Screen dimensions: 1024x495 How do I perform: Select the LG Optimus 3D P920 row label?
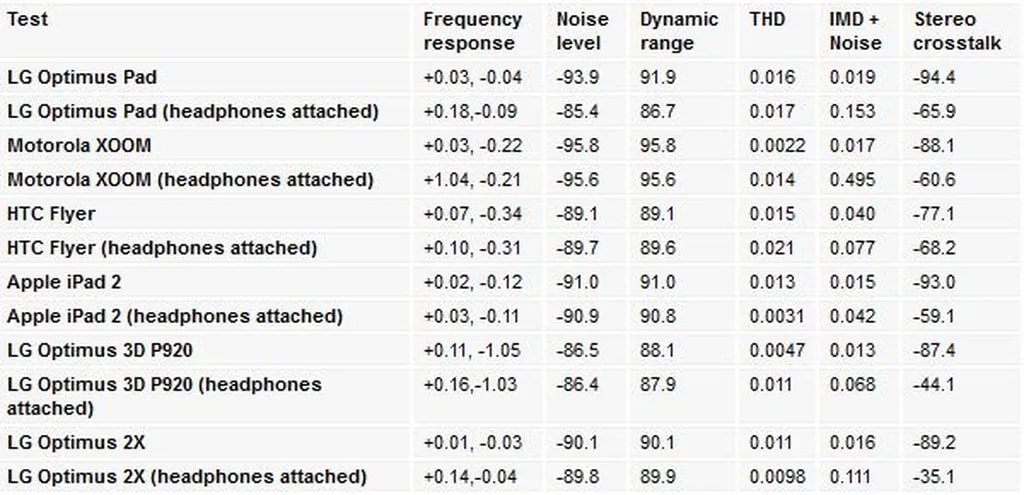(x=99, y=350)
